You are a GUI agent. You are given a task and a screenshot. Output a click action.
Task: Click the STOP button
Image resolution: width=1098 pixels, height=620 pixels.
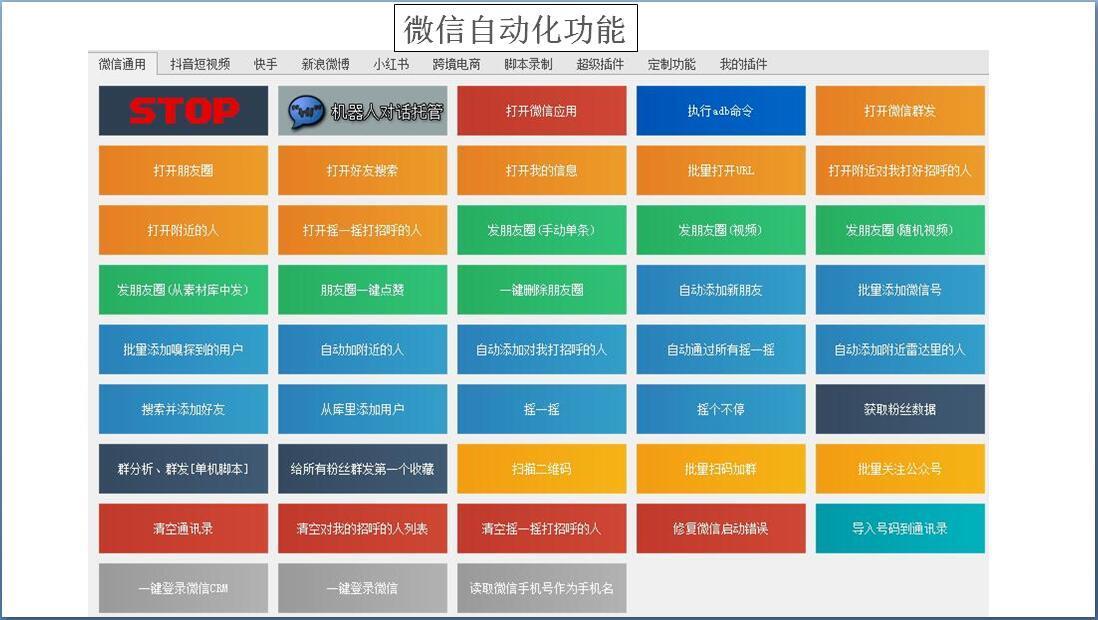coord(182,111)
